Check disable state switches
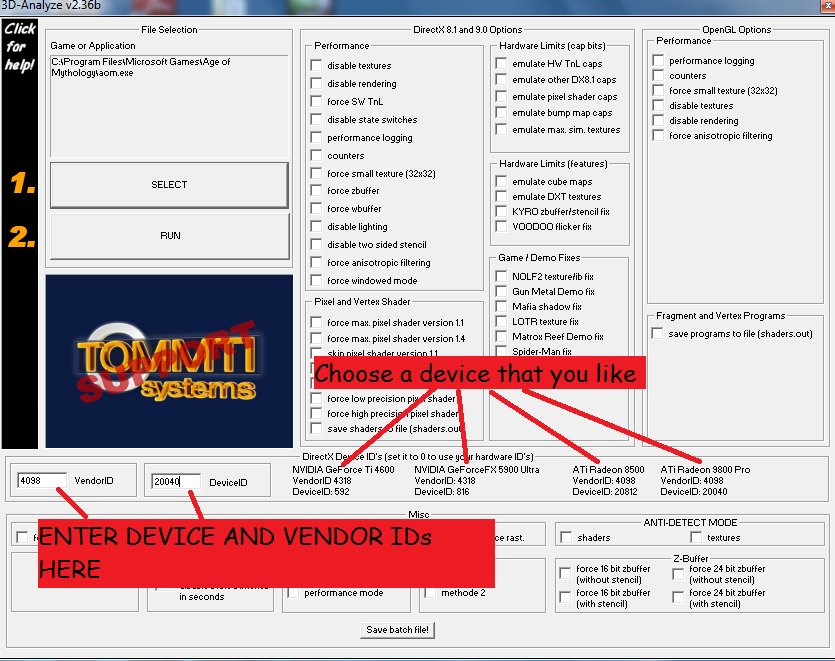This screenshot has height=661, width=835. (x=316, y=119)
